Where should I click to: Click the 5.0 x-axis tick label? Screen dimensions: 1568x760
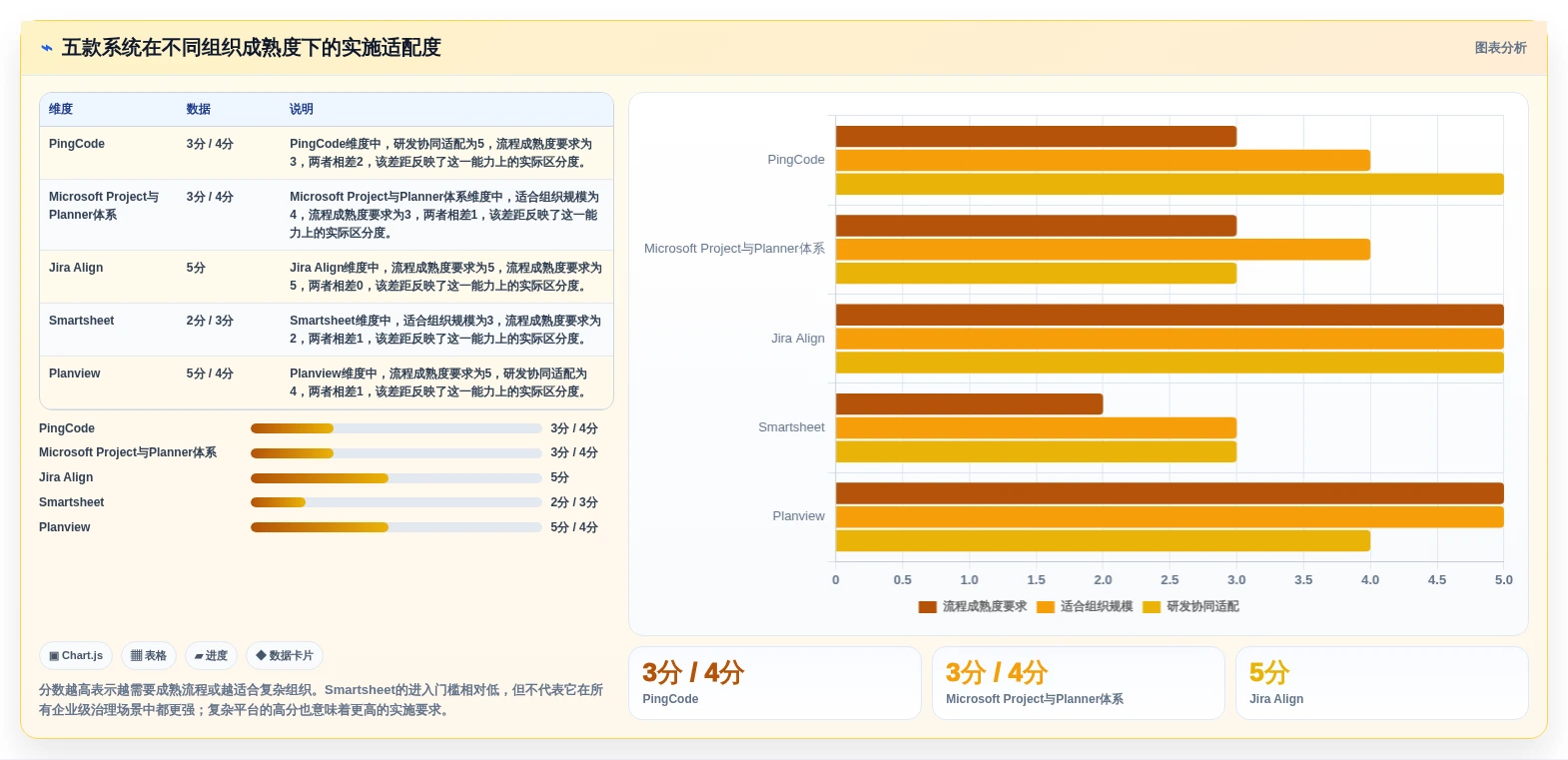coord(1503,580)
